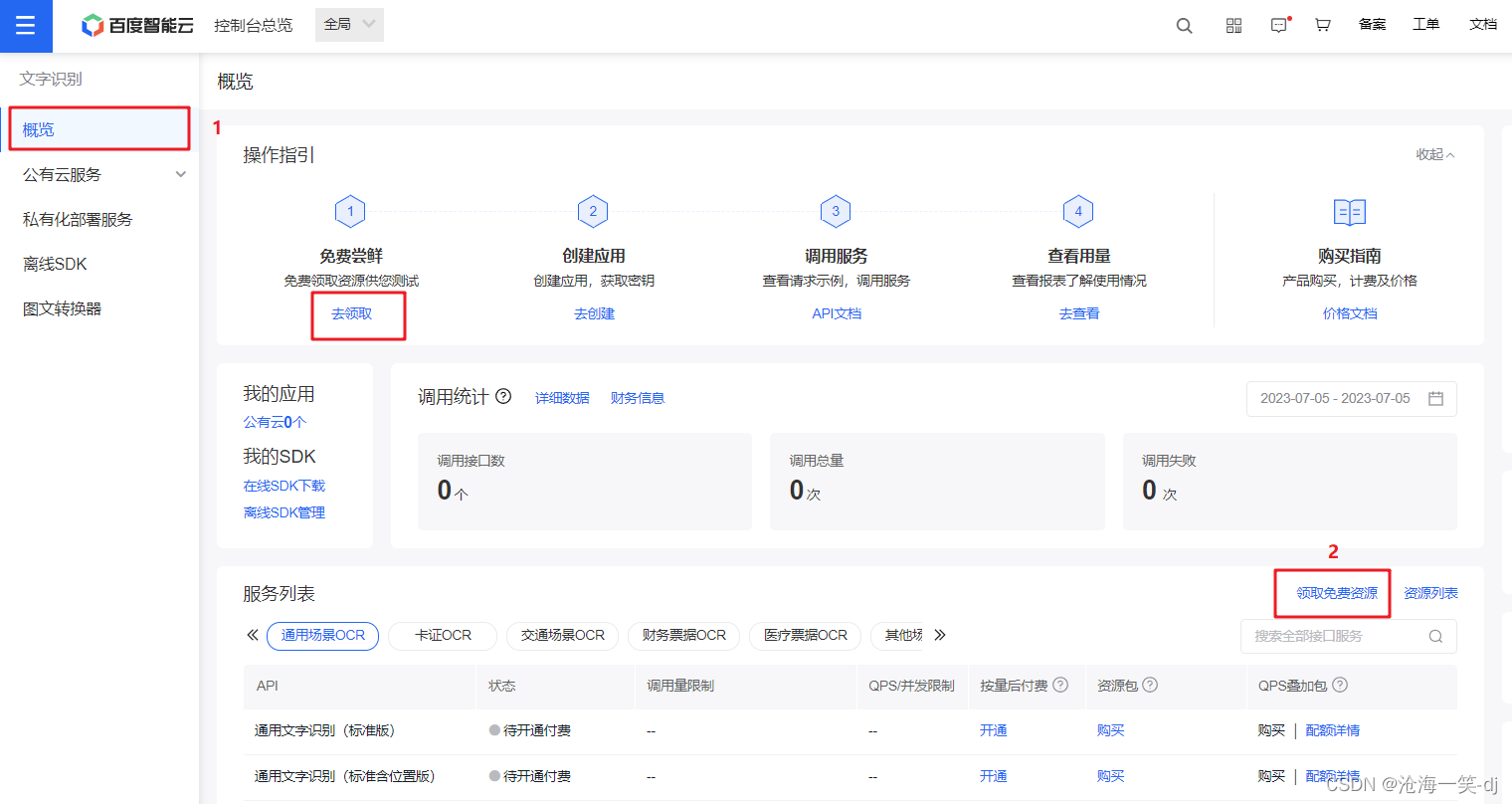Click step 1 hexagon icon above 免费尝鲜
The width and height of the screenshot is (1512, 804).
[x=350, y=211]
